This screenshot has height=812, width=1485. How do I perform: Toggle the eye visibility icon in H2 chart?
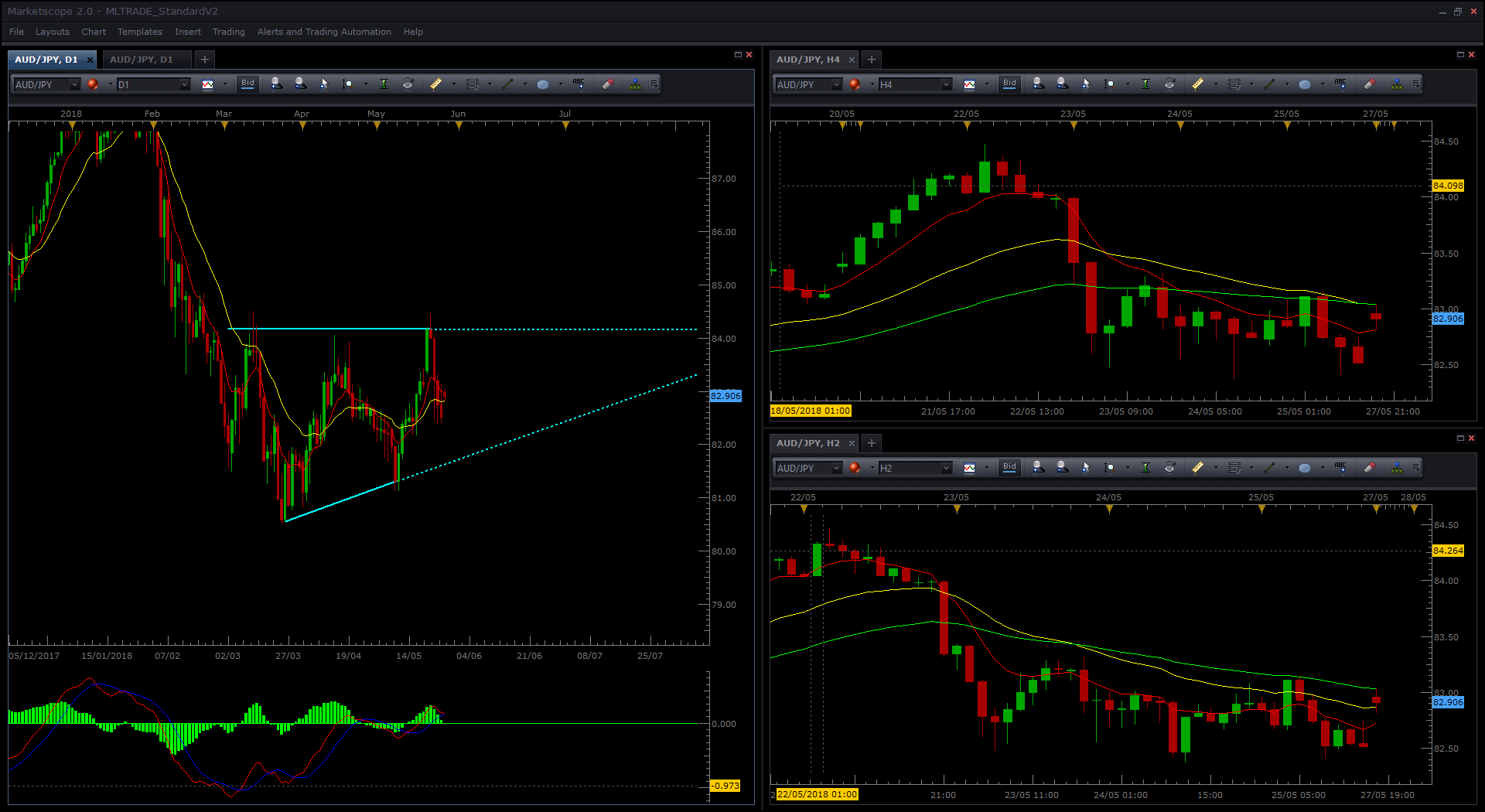tap(1169, 468)
